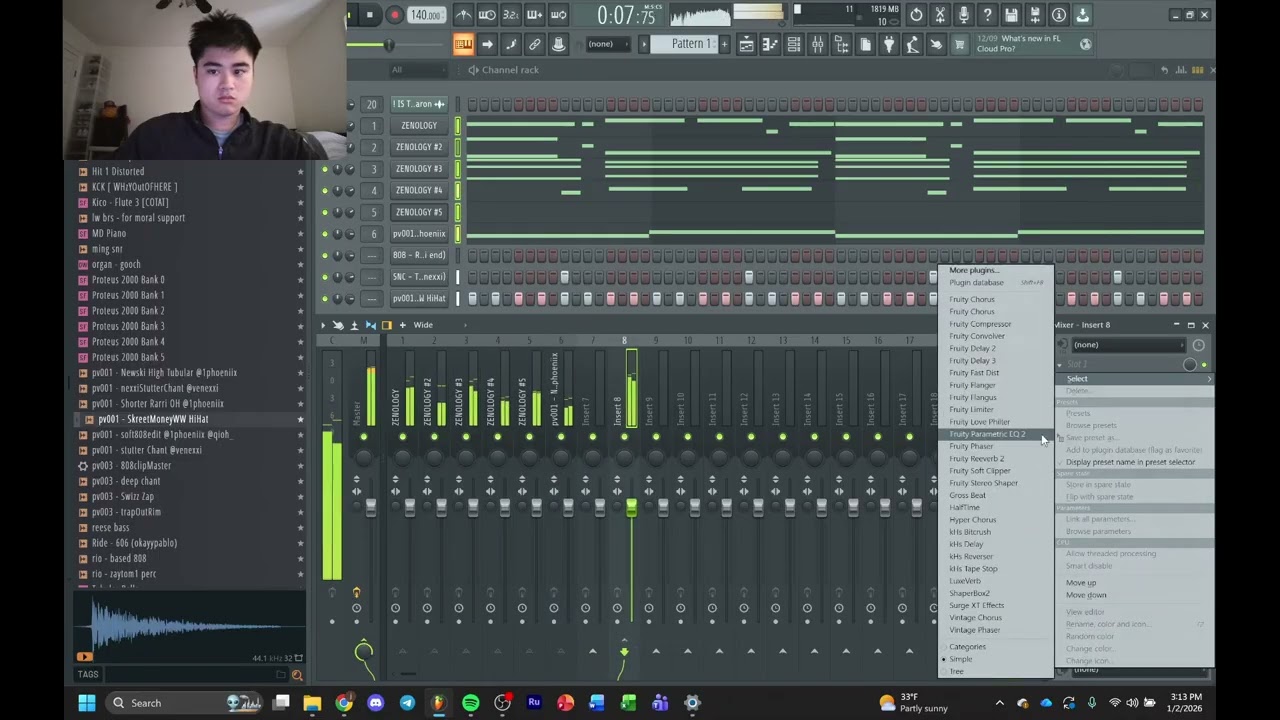Click the Insert 8 mixer volume fader
Viewport: 1280px width, 720px height.
pyautogui.click(x=631, y=508)
